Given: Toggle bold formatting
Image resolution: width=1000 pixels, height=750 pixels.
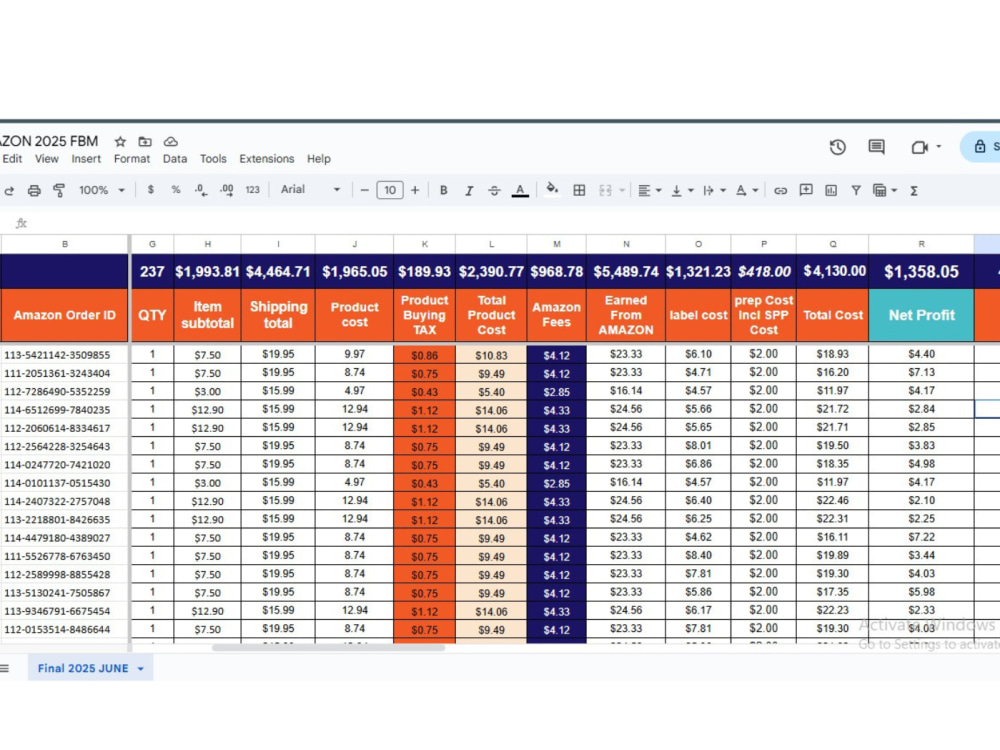Looking at the screenshot, I should (x=443, y=190).
